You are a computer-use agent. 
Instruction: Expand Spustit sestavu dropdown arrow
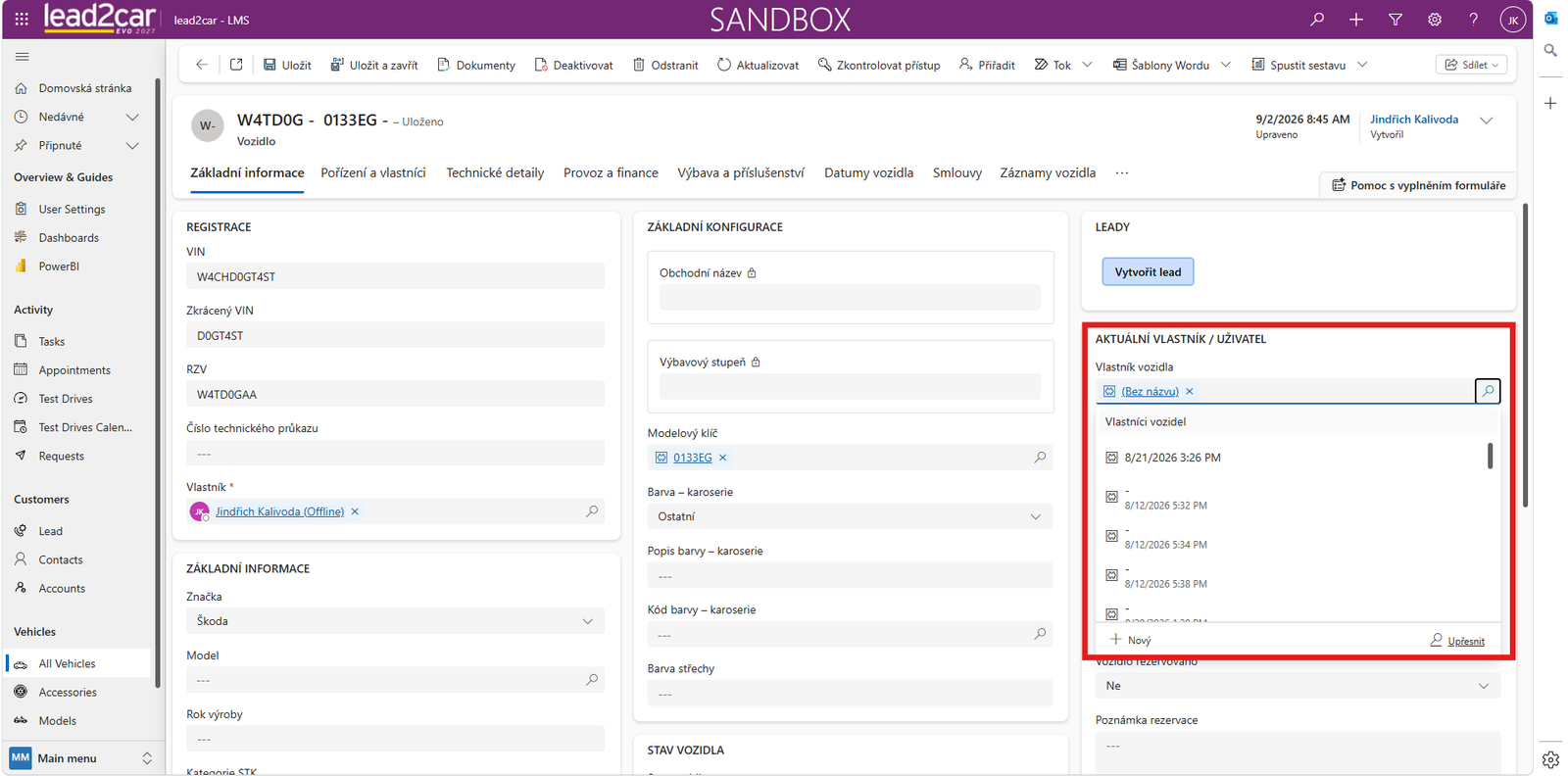[x=1362, y=65]
